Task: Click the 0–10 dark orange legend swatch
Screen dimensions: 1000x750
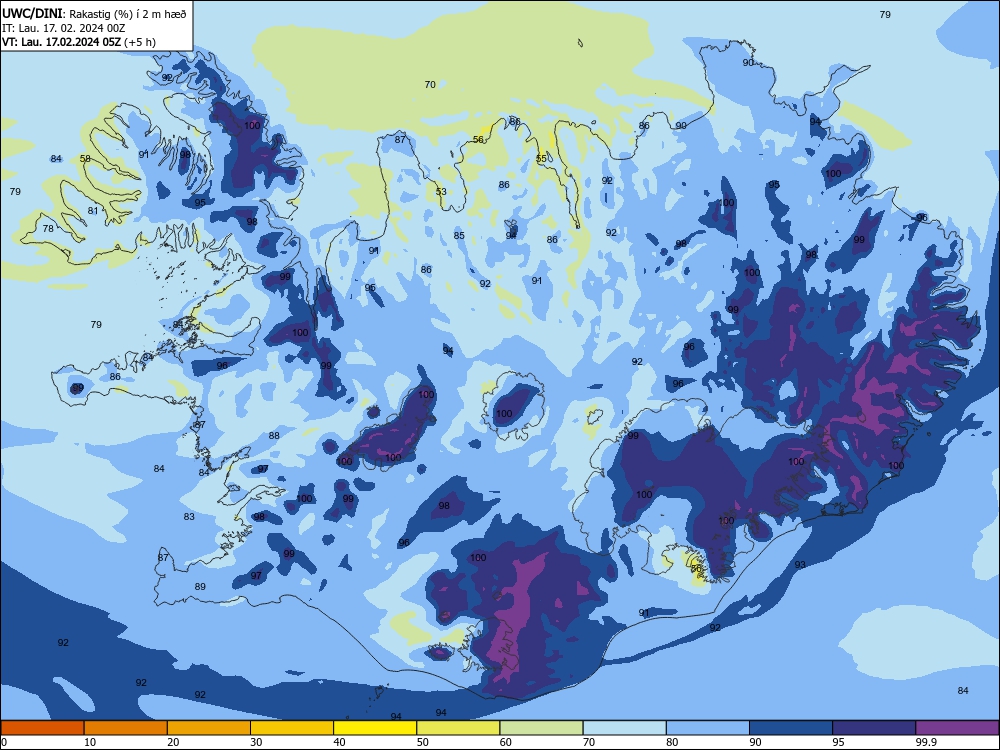Action: coord(42,728)
